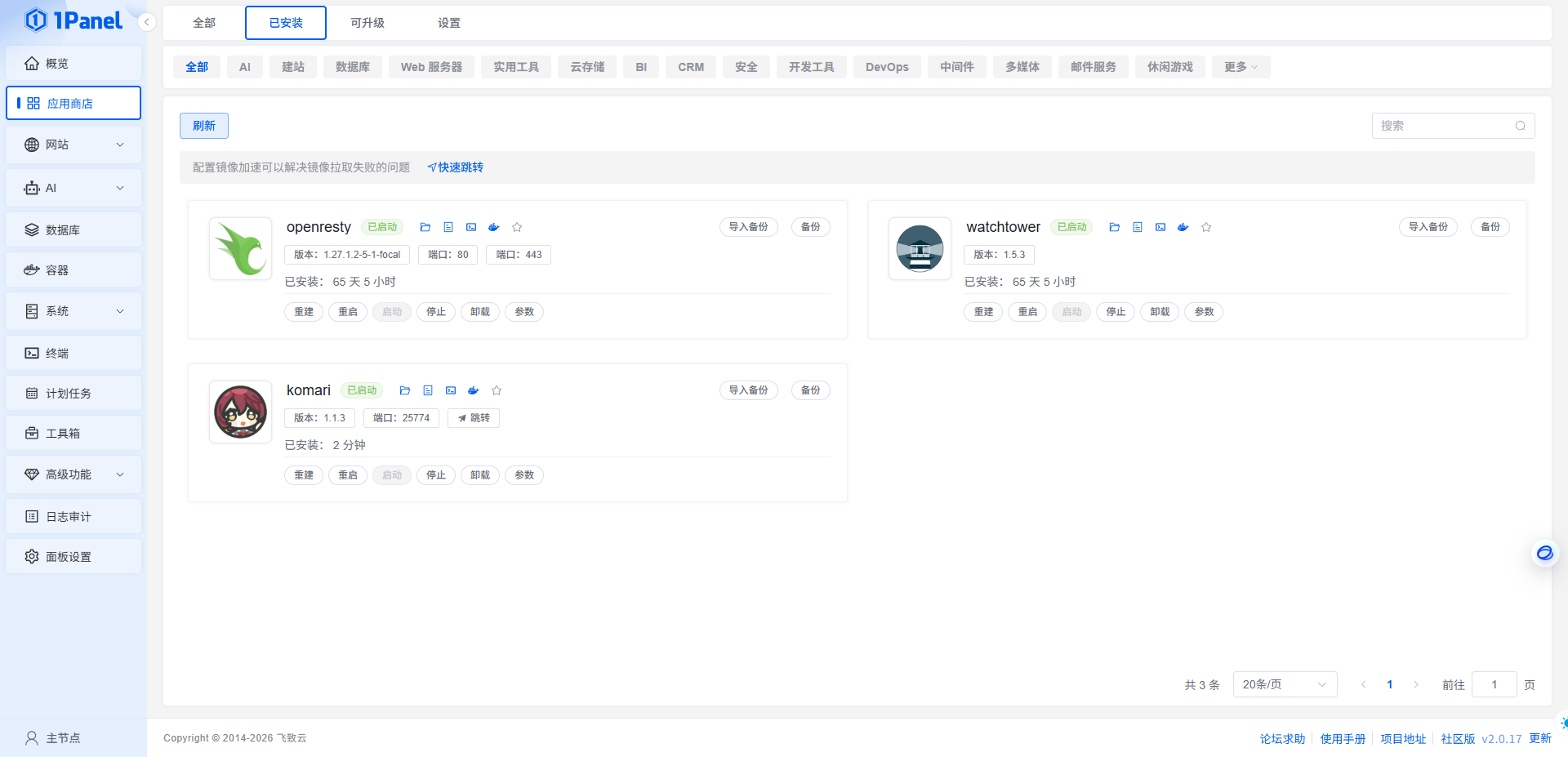The image size is (1568, 757).
Task: View openresty logs via document icon
Action: coord(448,227)
